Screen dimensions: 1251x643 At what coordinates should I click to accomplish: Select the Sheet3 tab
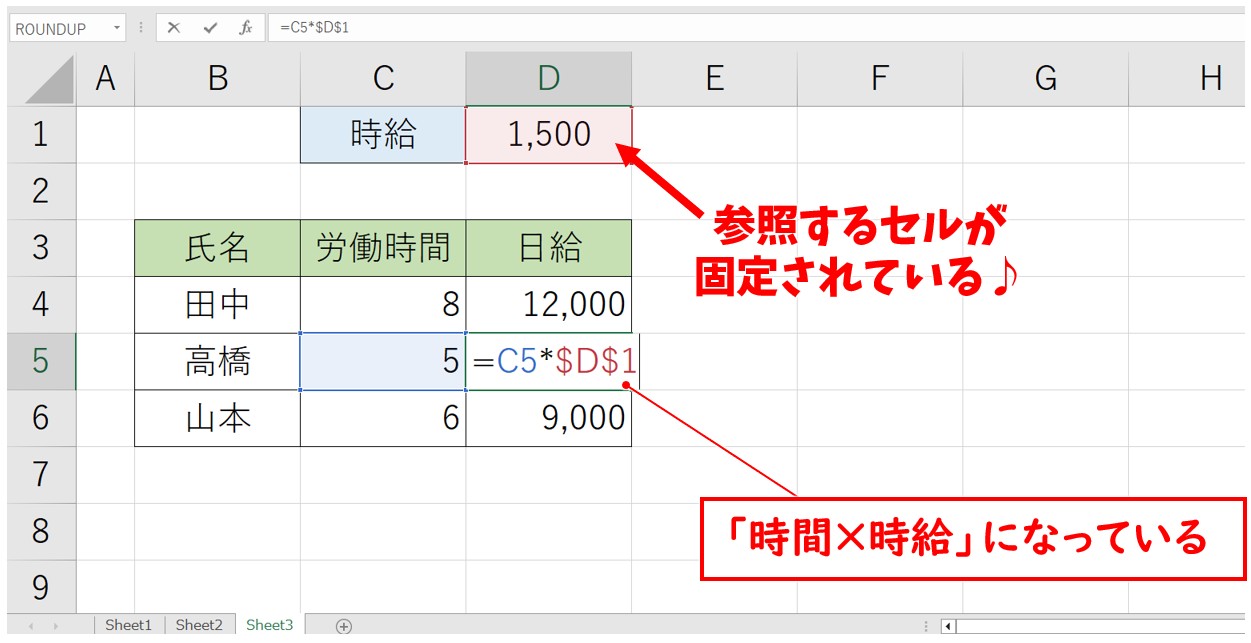(270, 625)
